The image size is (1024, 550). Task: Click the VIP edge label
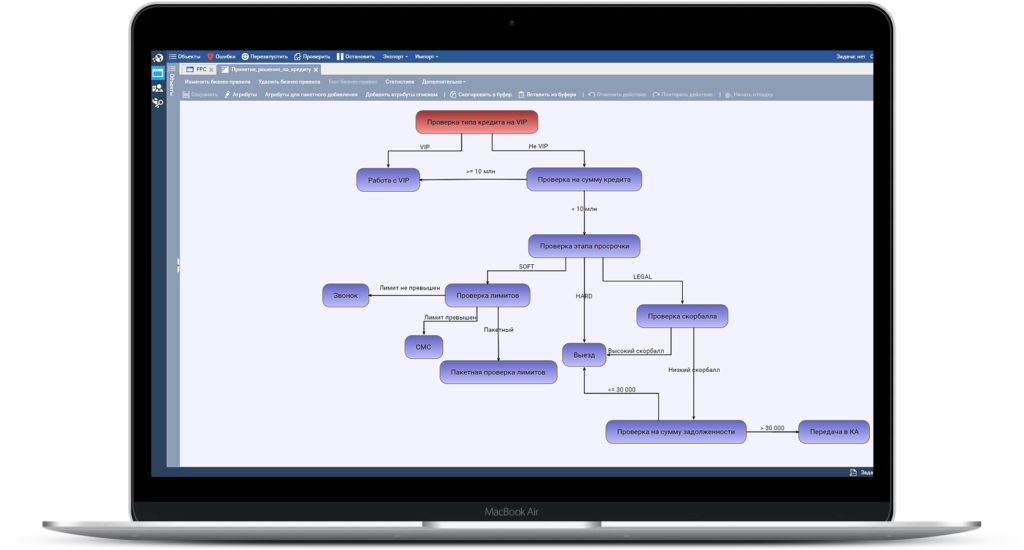coord(424,147)
